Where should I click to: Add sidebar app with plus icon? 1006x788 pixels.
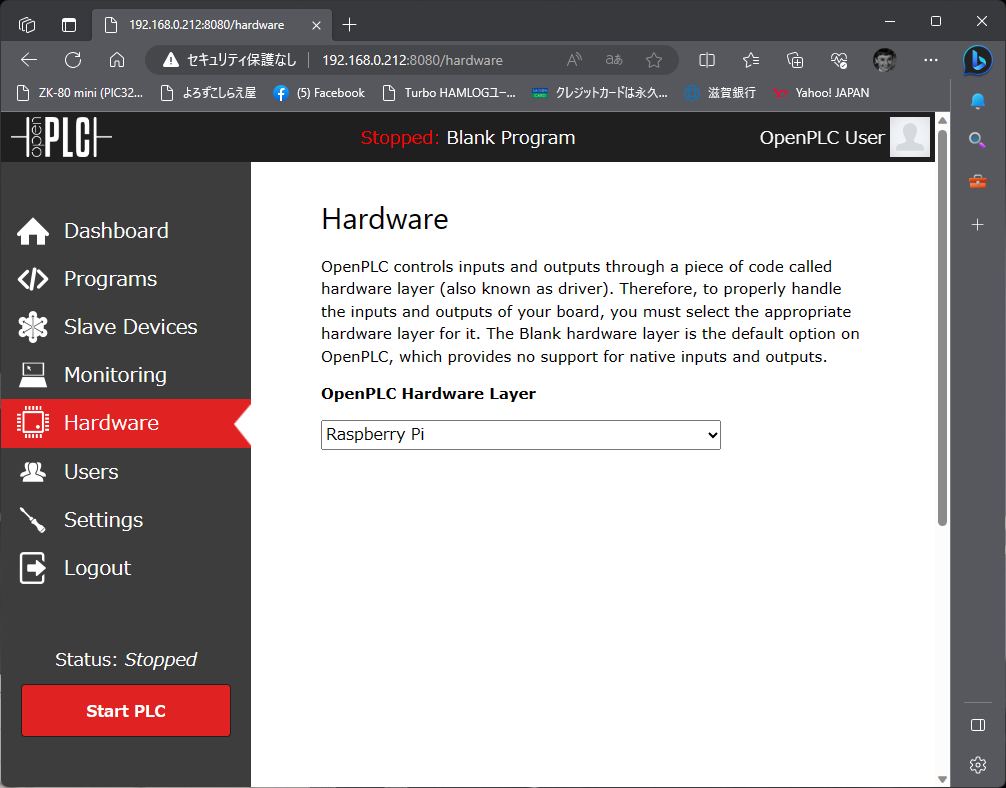[978, 225]
